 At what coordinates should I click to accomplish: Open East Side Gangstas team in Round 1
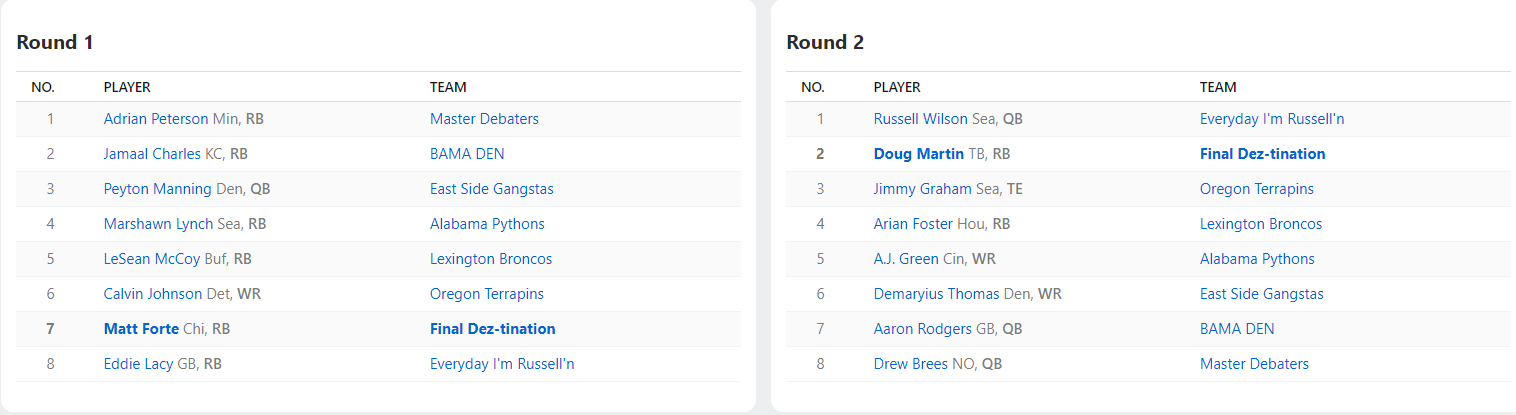[491, 189]
